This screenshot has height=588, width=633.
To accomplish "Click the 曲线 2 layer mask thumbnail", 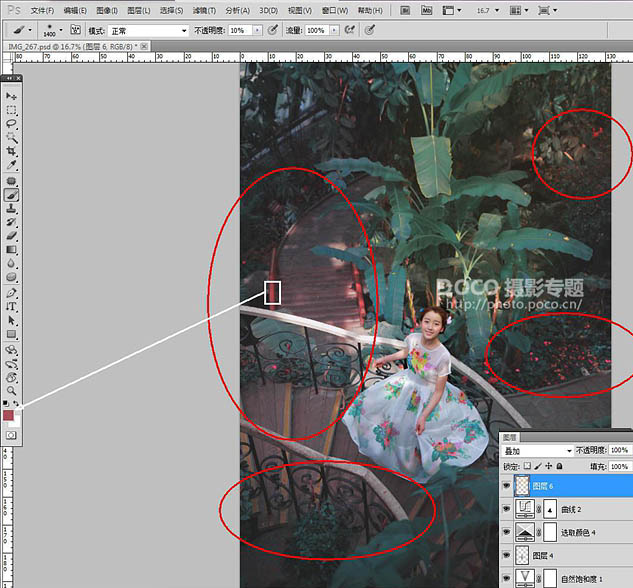I will click(x=550, y=509).
